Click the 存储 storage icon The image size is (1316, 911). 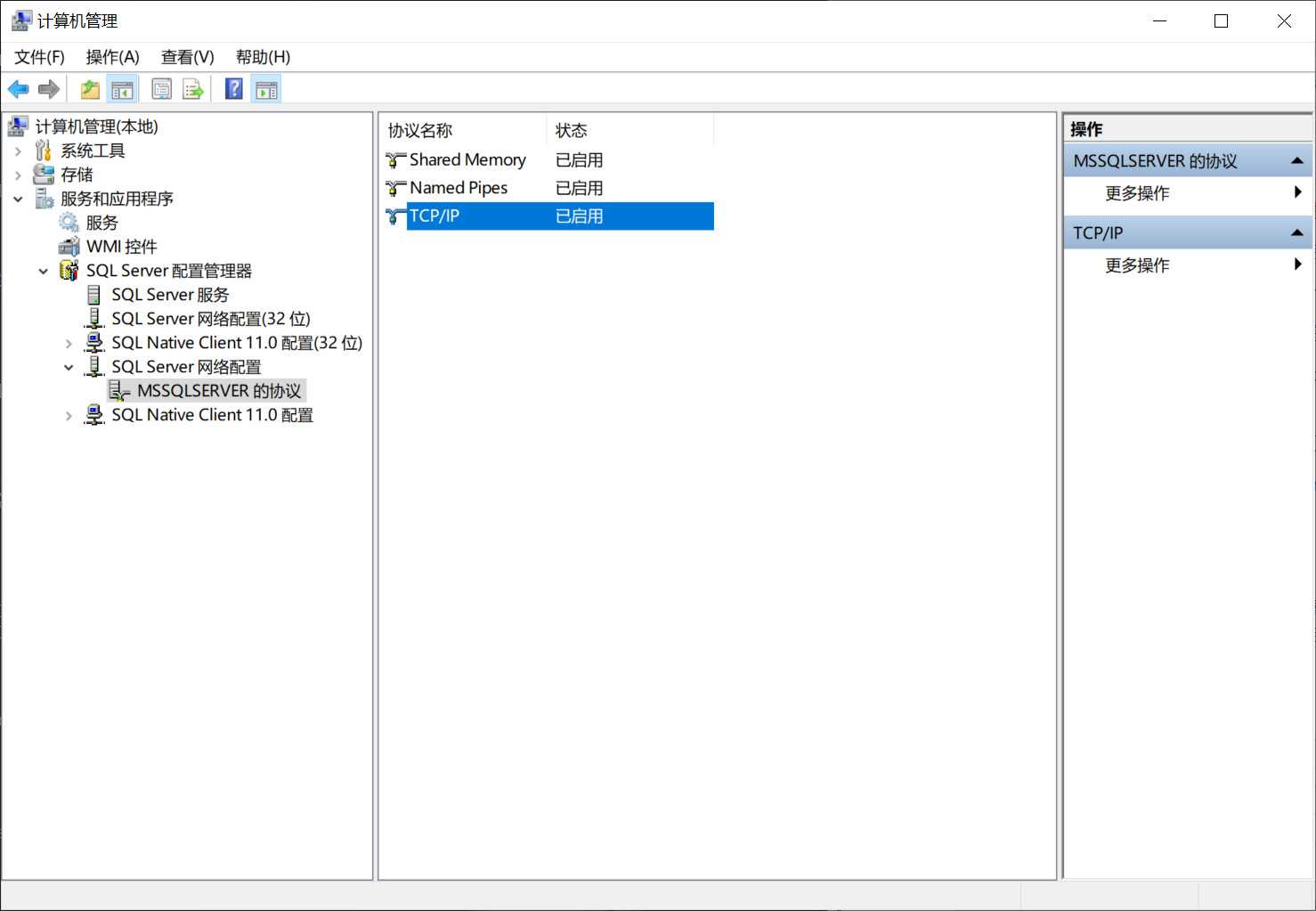[44, 175]
